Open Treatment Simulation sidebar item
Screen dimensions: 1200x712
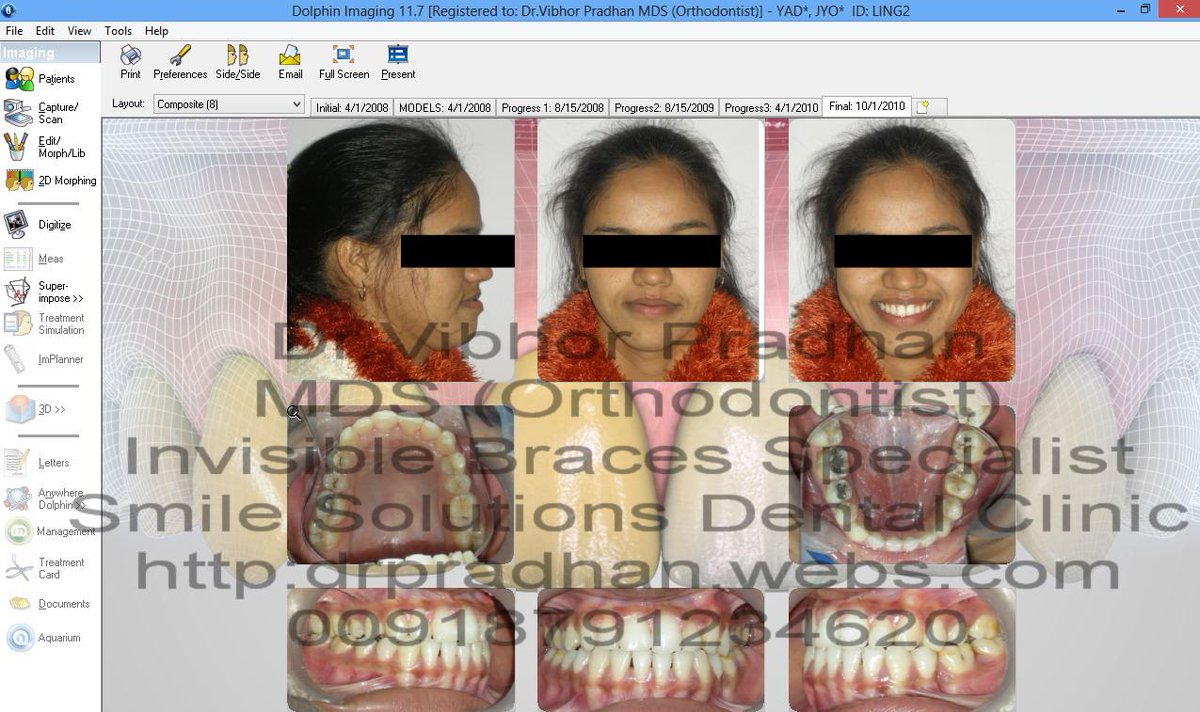[45, 324]
